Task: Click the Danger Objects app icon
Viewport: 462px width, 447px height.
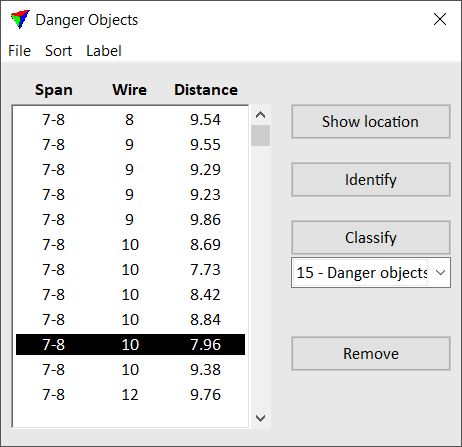Action: pos(20,19)
